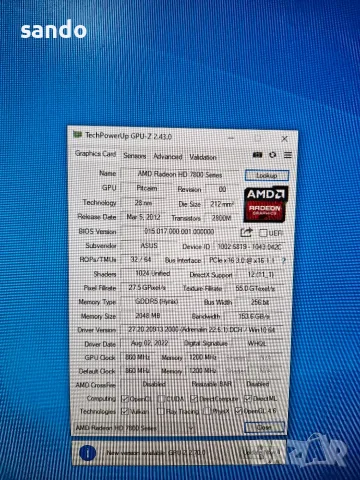Take a screenshot with the camera icon

tap(257, 155)
